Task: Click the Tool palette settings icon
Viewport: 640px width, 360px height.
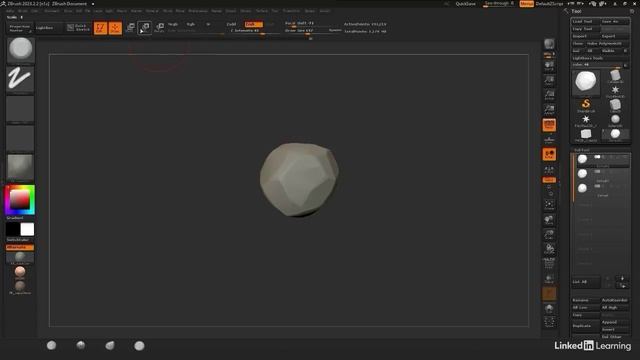Action: 632,11
